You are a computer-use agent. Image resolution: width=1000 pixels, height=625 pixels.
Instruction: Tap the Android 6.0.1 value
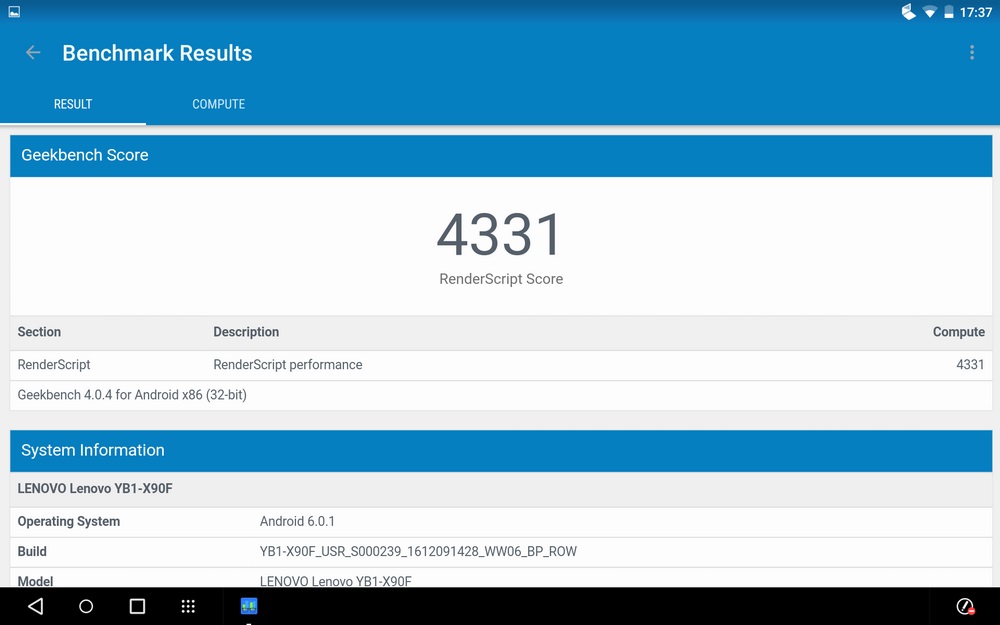tap(297, 521)
